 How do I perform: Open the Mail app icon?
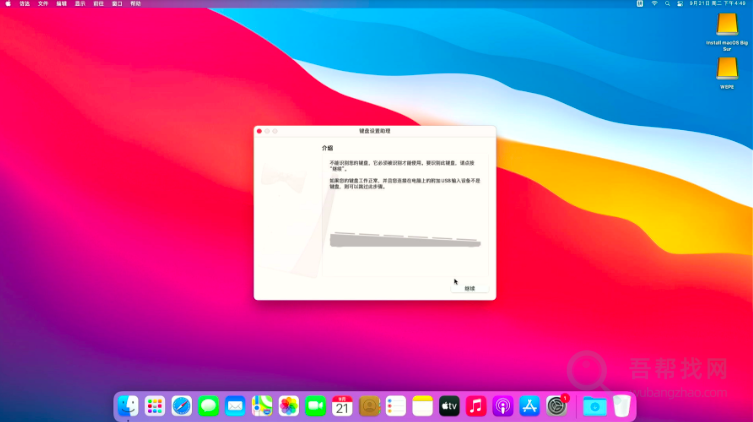(235, 406)
